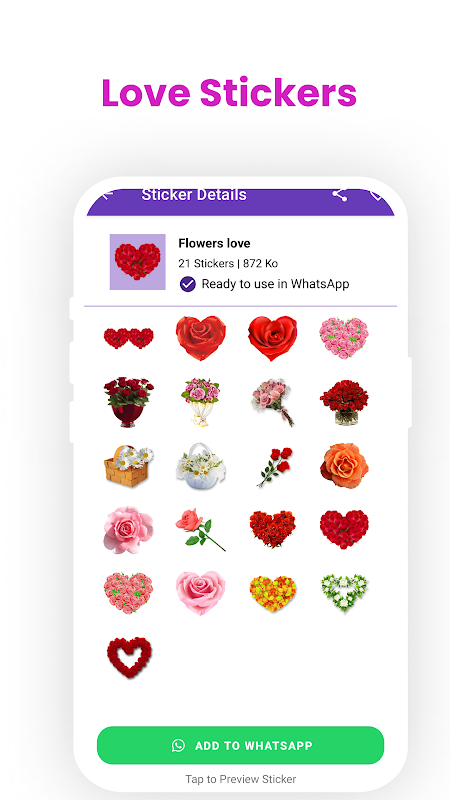Preview the double red hearts sticker

pos(129,338)
